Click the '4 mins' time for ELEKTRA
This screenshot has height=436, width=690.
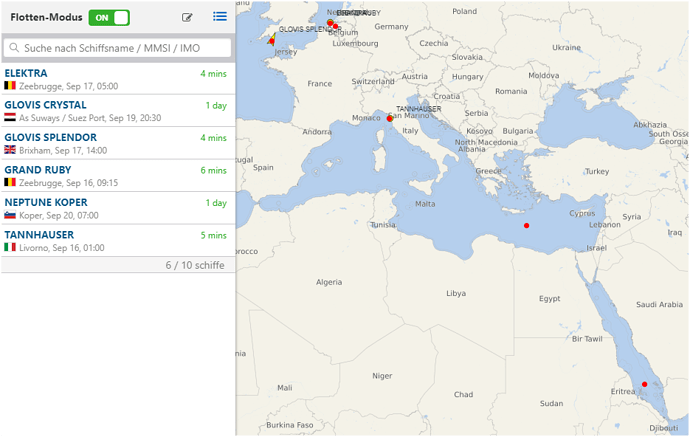[213, 73]
